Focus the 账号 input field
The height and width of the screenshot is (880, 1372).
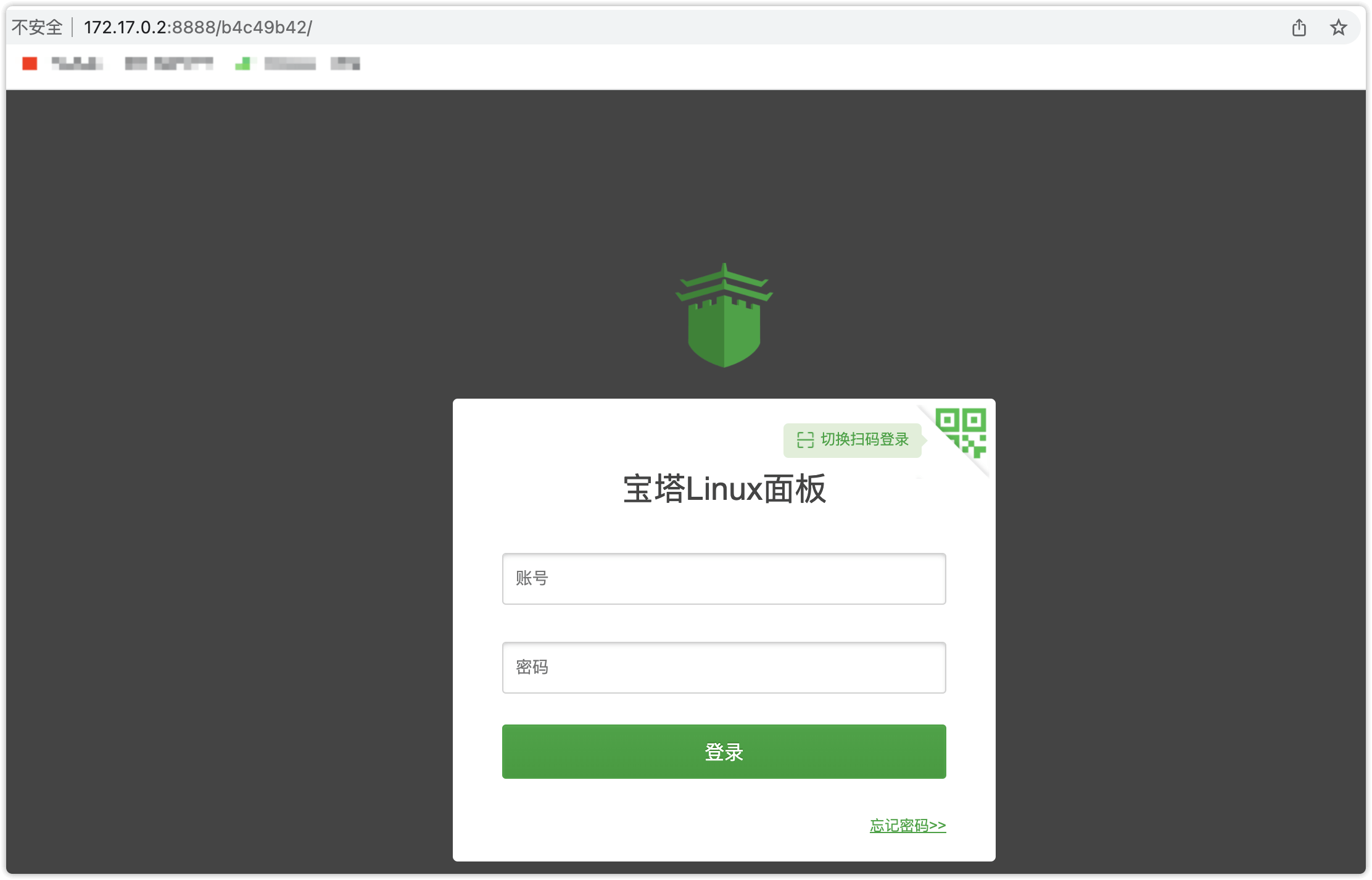pos(724,578)
